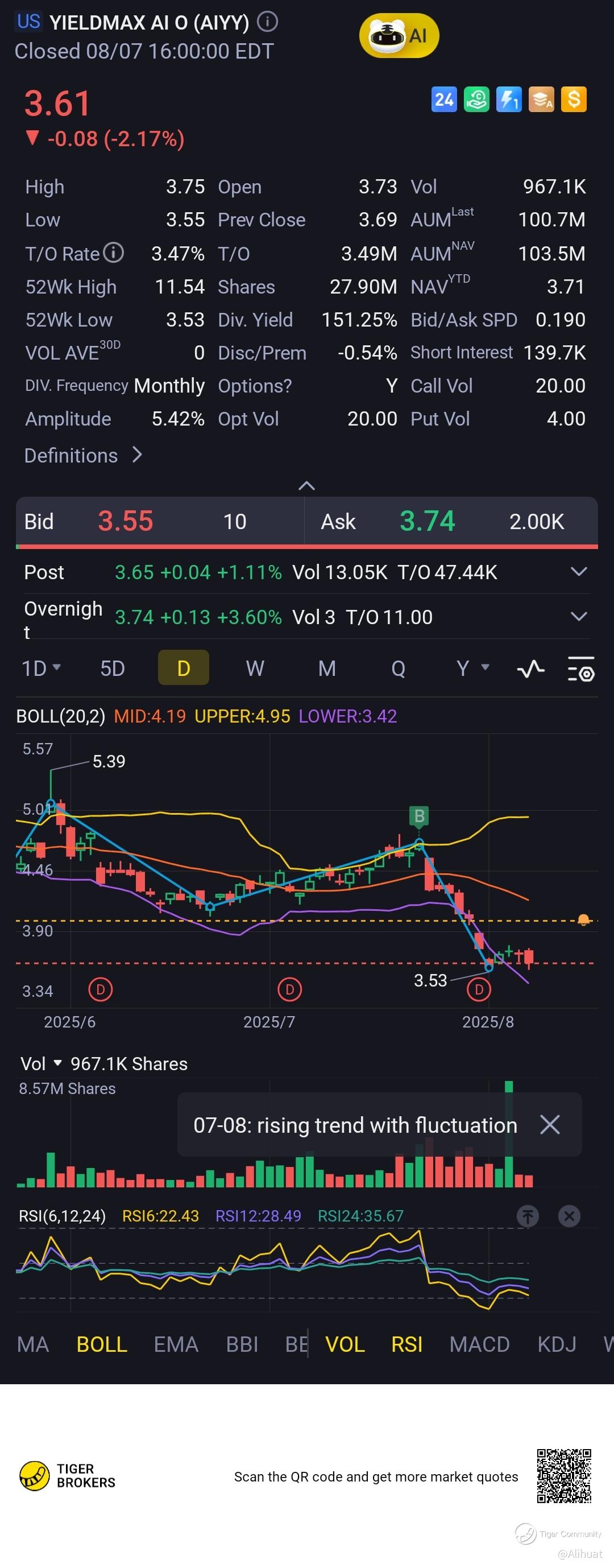Image resolution: width=614 pixels, height=1568 pixels.
Task: Tap the Disc/Prem -0.54% value
Action: pos(367,352)
